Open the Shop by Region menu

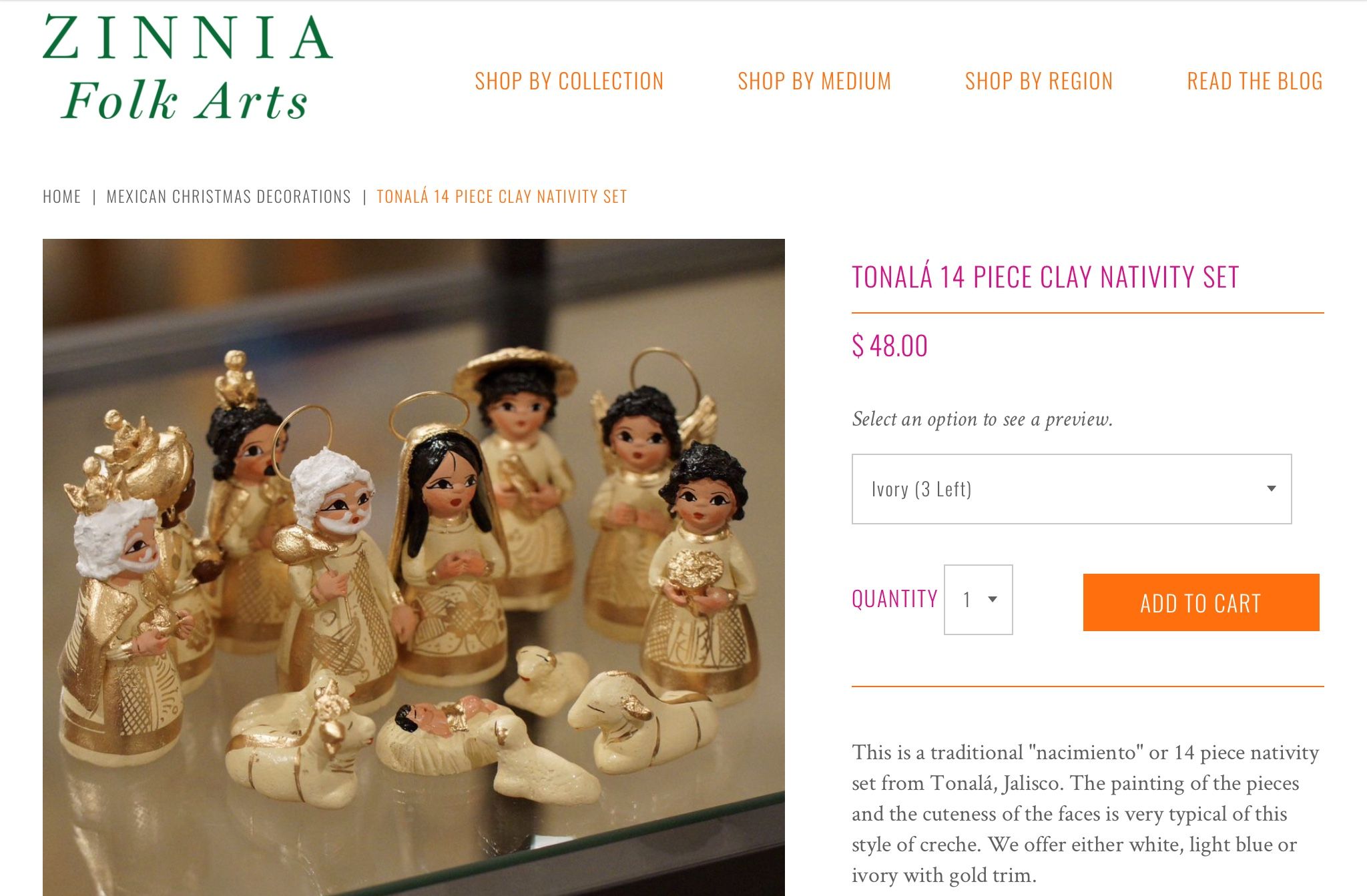click(x=1039, y=81)
